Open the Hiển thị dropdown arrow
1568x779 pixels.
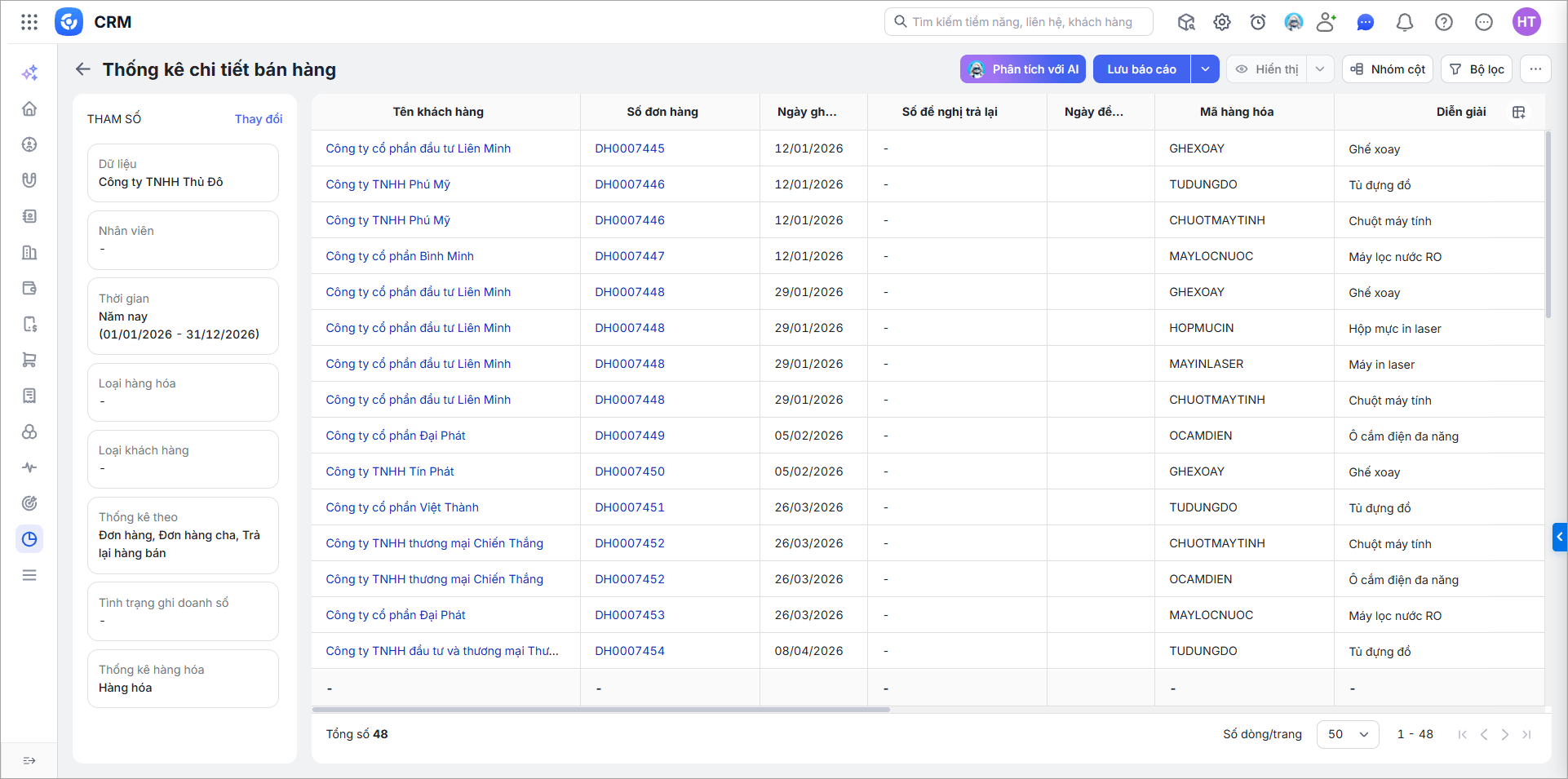tap(1320, 69)
